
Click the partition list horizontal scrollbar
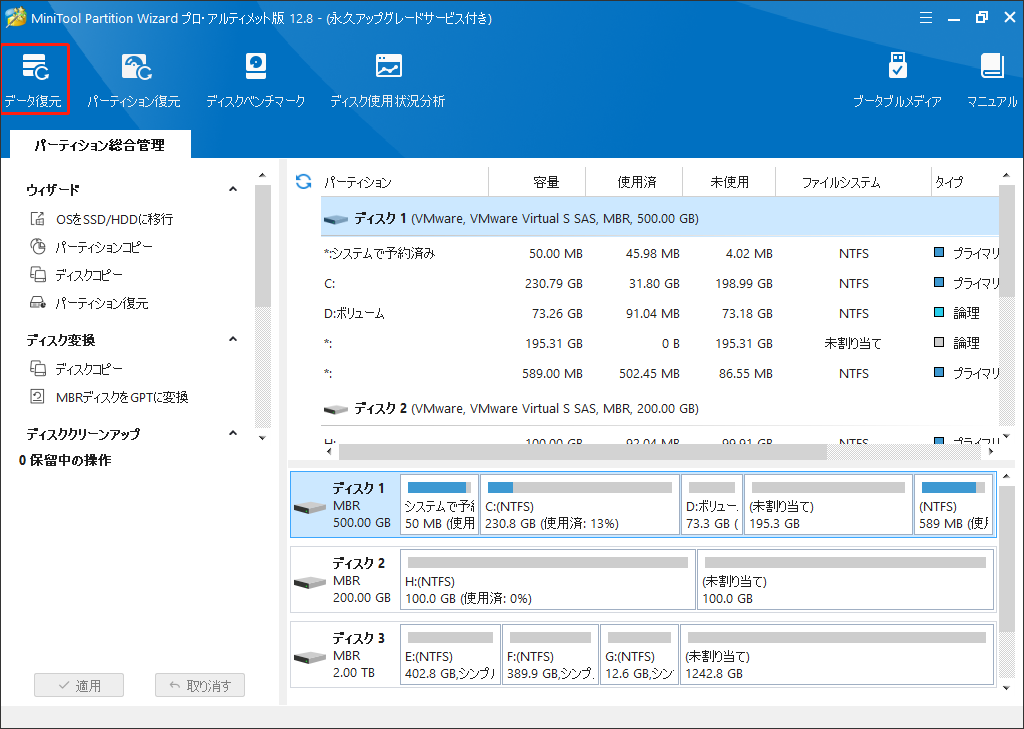[x=583, y=451]
